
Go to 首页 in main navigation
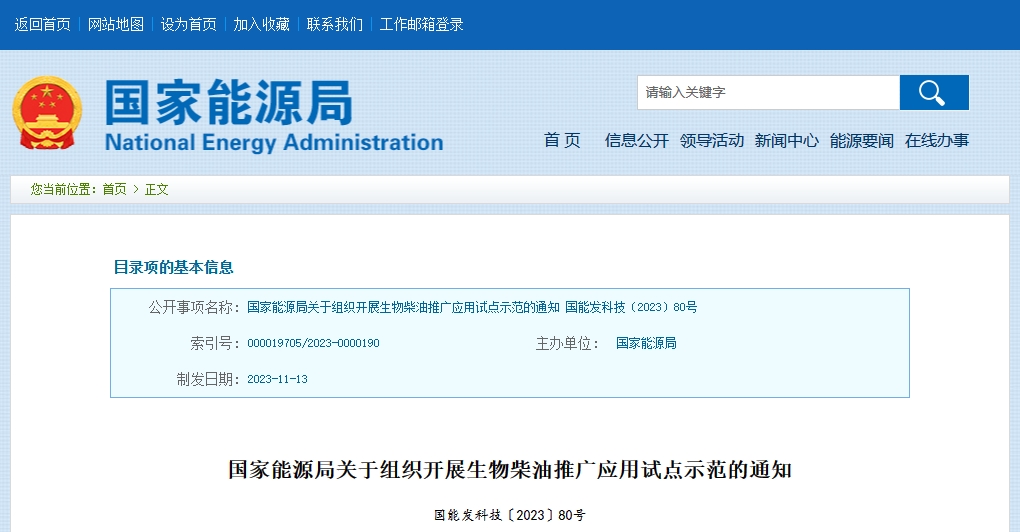pyautogui.click(x=562, y=140)
